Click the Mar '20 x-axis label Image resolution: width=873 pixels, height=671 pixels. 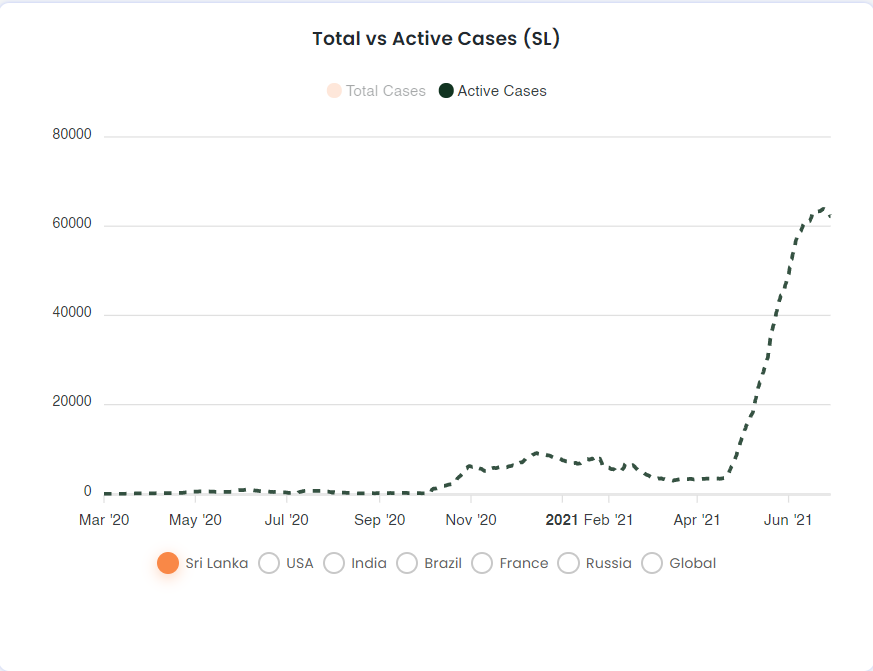point(104,520)
